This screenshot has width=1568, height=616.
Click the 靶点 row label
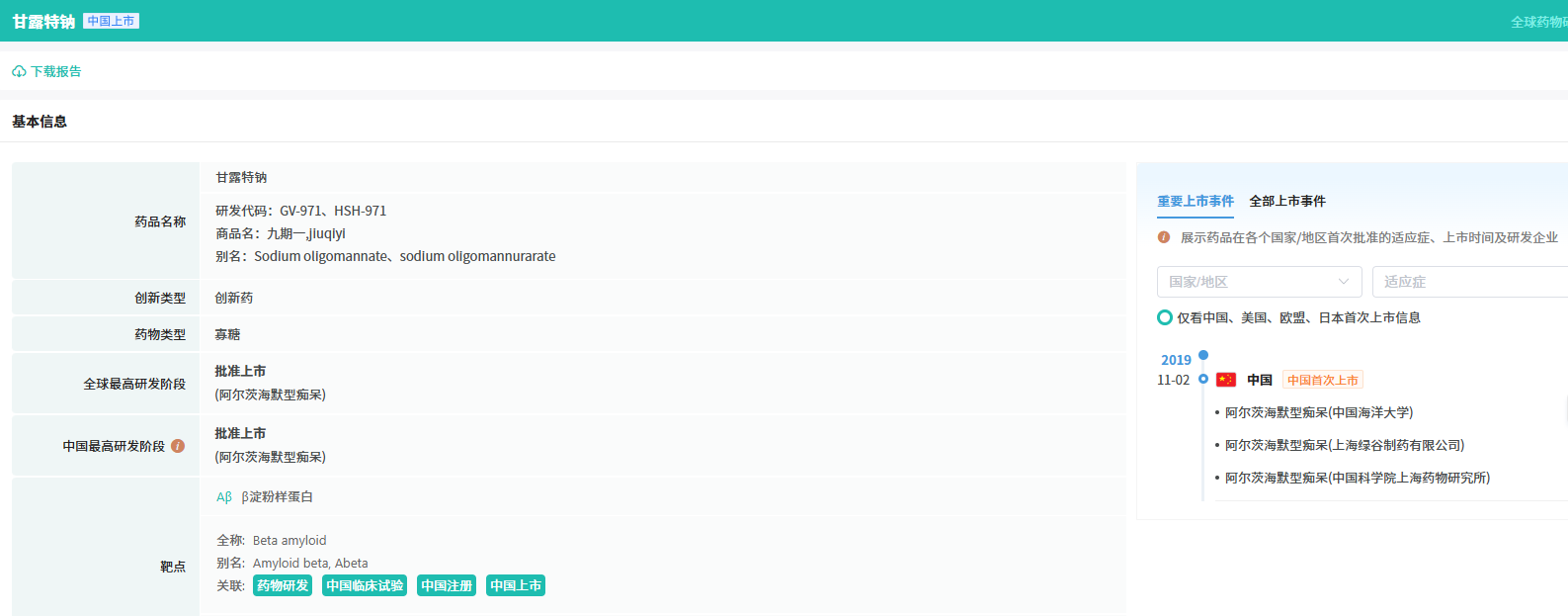coord(173,567)
